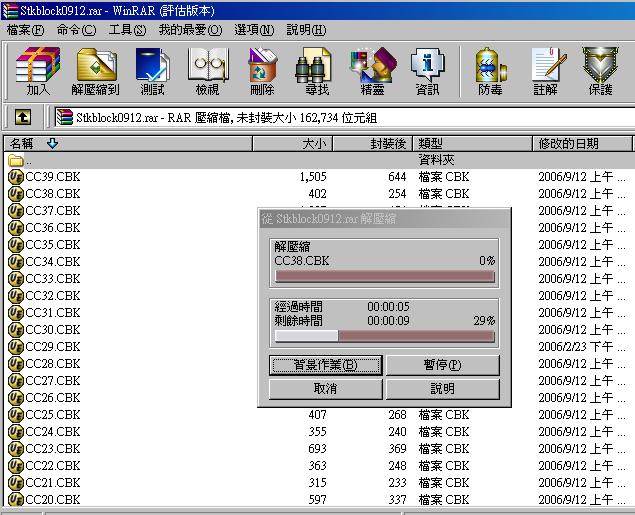Select the CC30.CBK file name
The image size is (635, 515).
coord(53,330)
